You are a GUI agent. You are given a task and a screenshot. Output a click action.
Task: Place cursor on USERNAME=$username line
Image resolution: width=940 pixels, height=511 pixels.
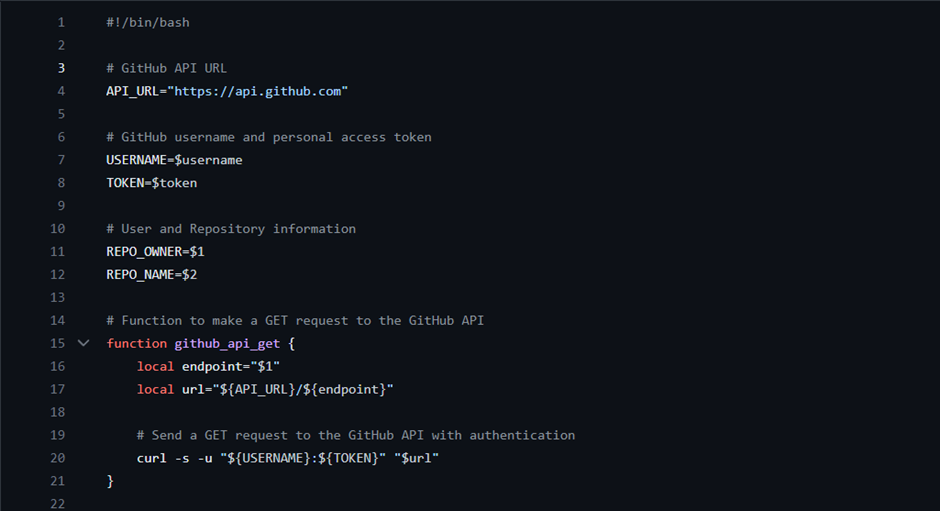[174, 160]
